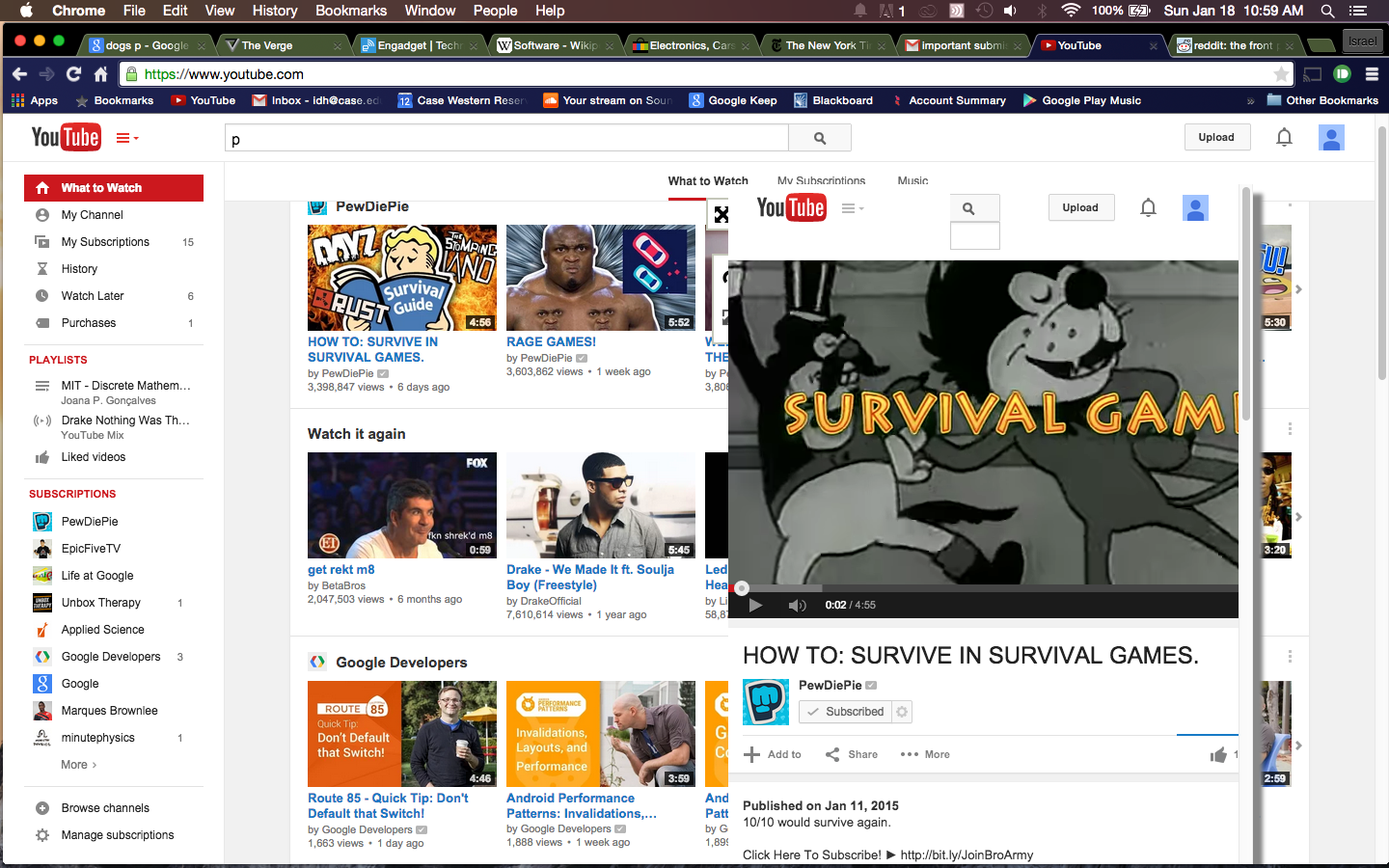Screen dimensions: 1389x868
Task: Open notifications bell in main page header
Action: (1284, 138)
